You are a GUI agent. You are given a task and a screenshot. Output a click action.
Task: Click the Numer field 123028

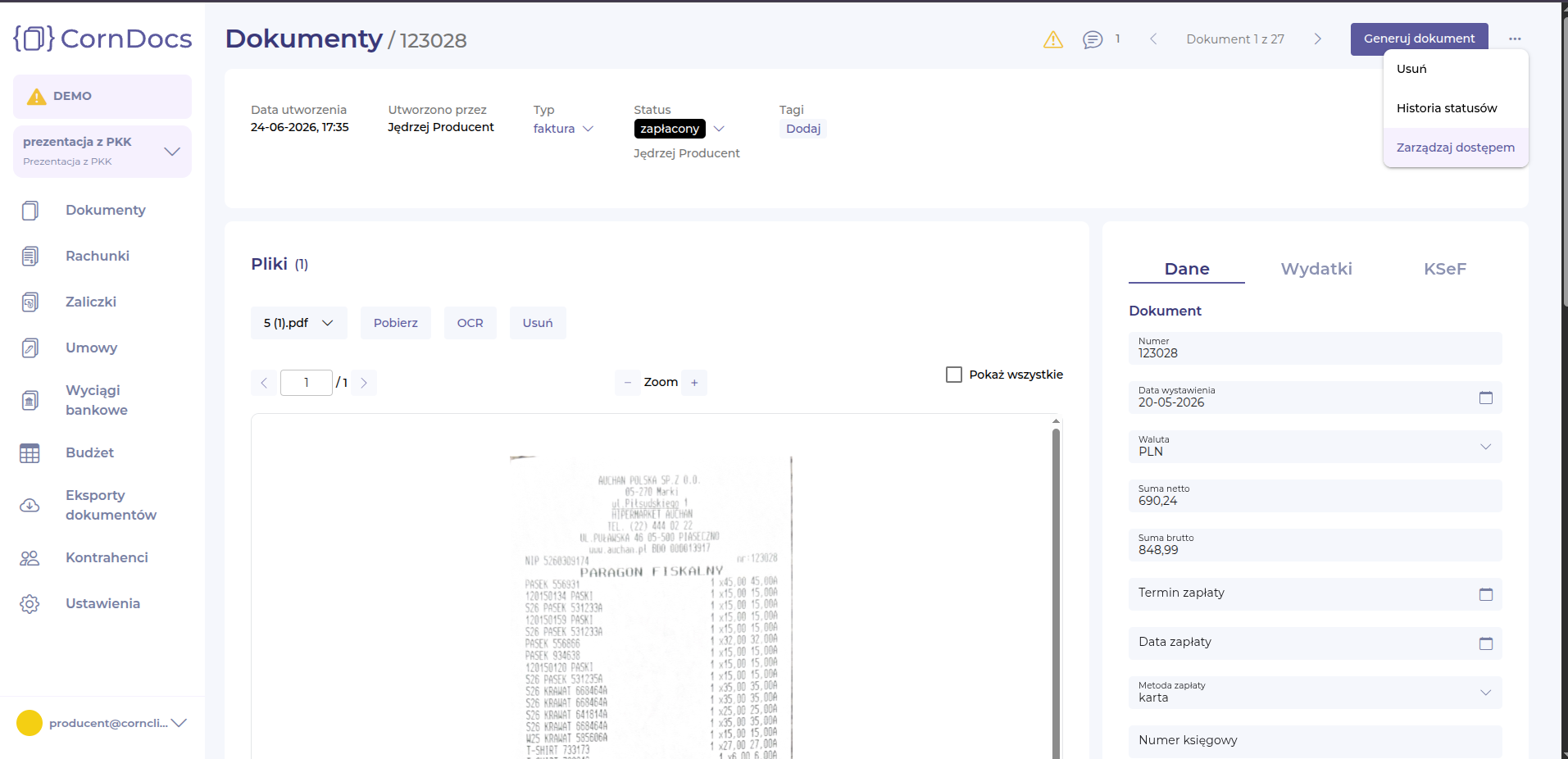pos(1316,348)
